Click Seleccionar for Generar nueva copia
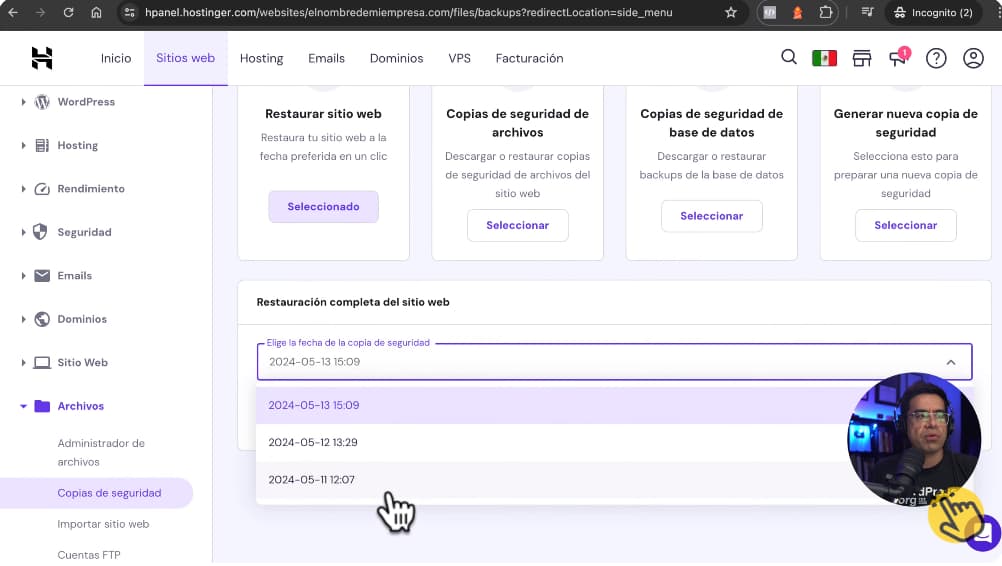The height and width of the screenshot is (566, 1002). [x=906, y=225]
